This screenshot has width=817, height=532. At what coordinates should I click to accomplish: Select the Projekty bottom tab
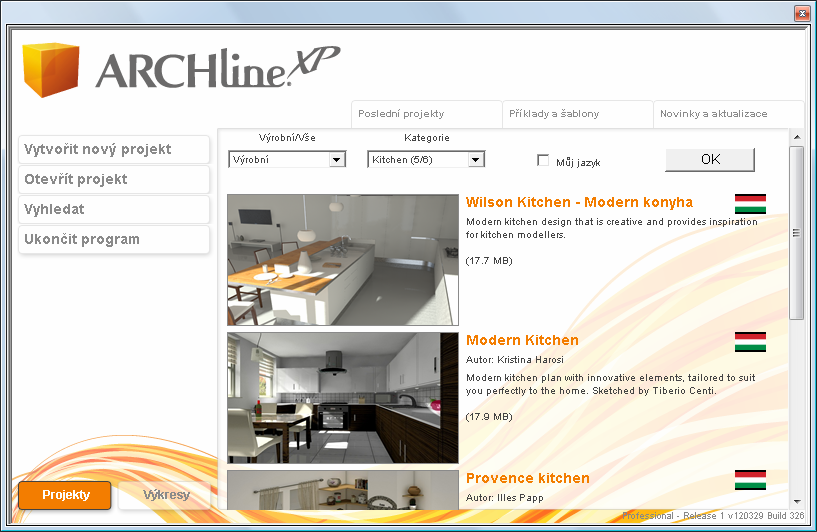65,495
